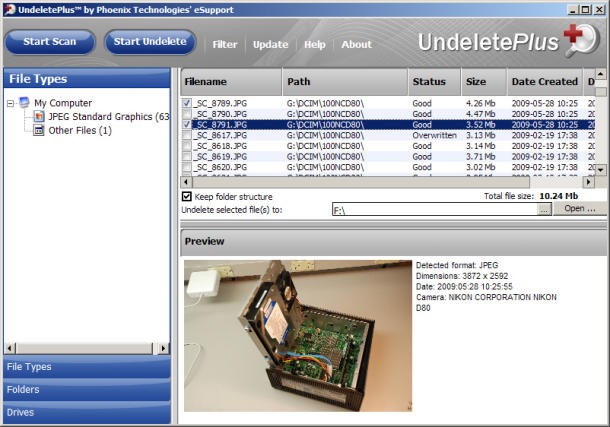
Task: Open the Filter menu
Action: click(225, 45)
